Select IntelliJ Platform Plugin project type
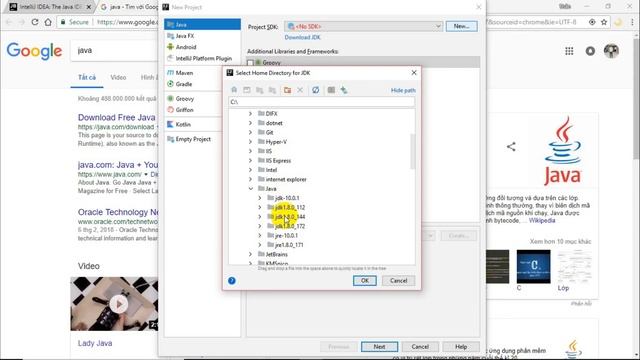Viewport: 640px width, 360px height. [x=202, y=58]
